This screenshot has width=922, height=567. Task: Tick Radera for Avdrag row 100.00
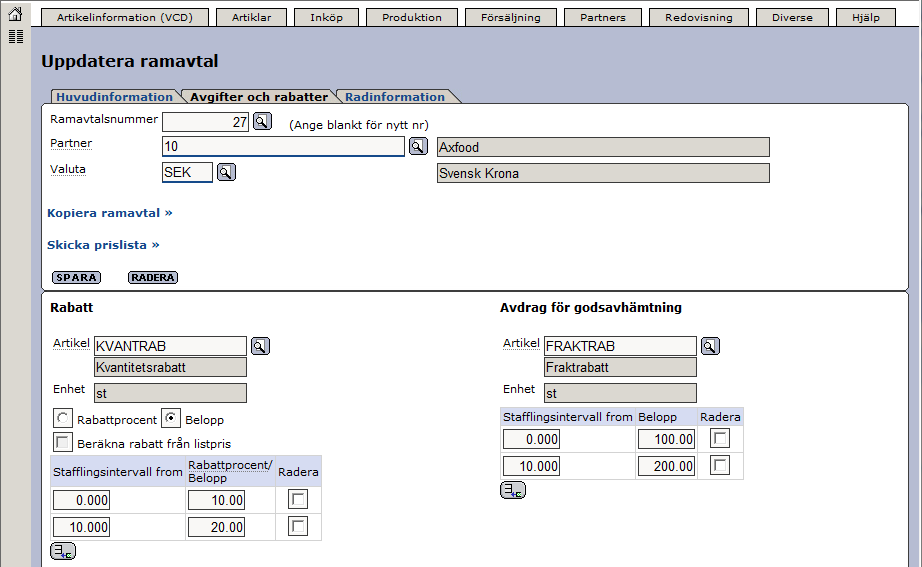point(720,438)
